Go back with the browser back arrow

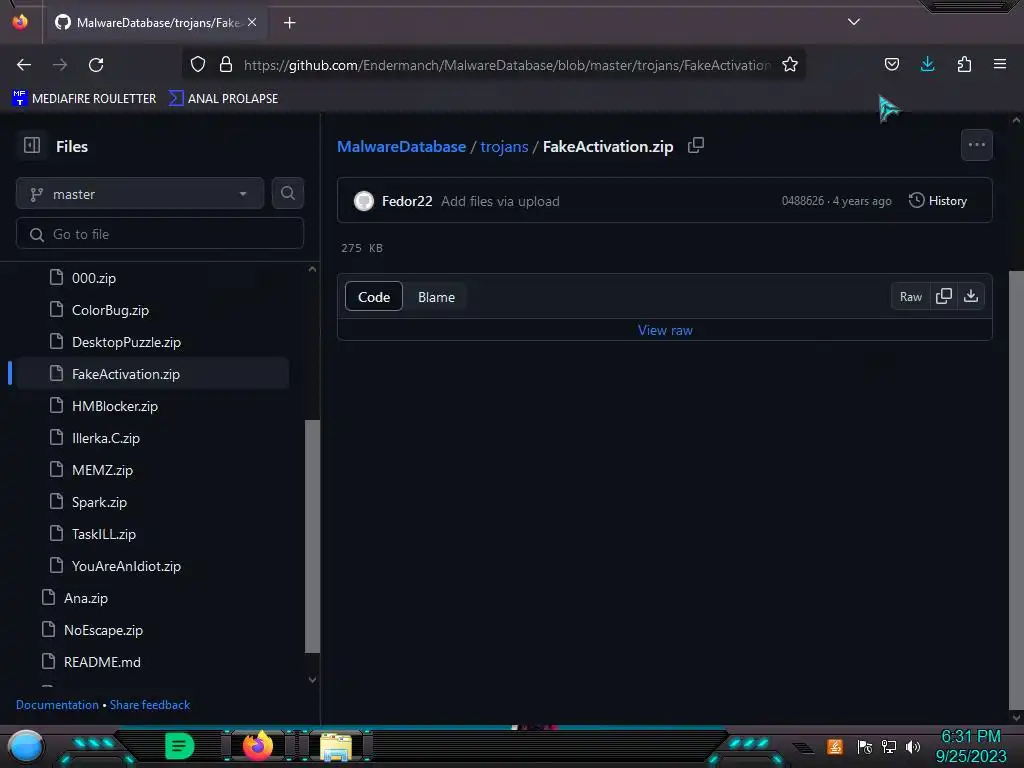[24, 65]
